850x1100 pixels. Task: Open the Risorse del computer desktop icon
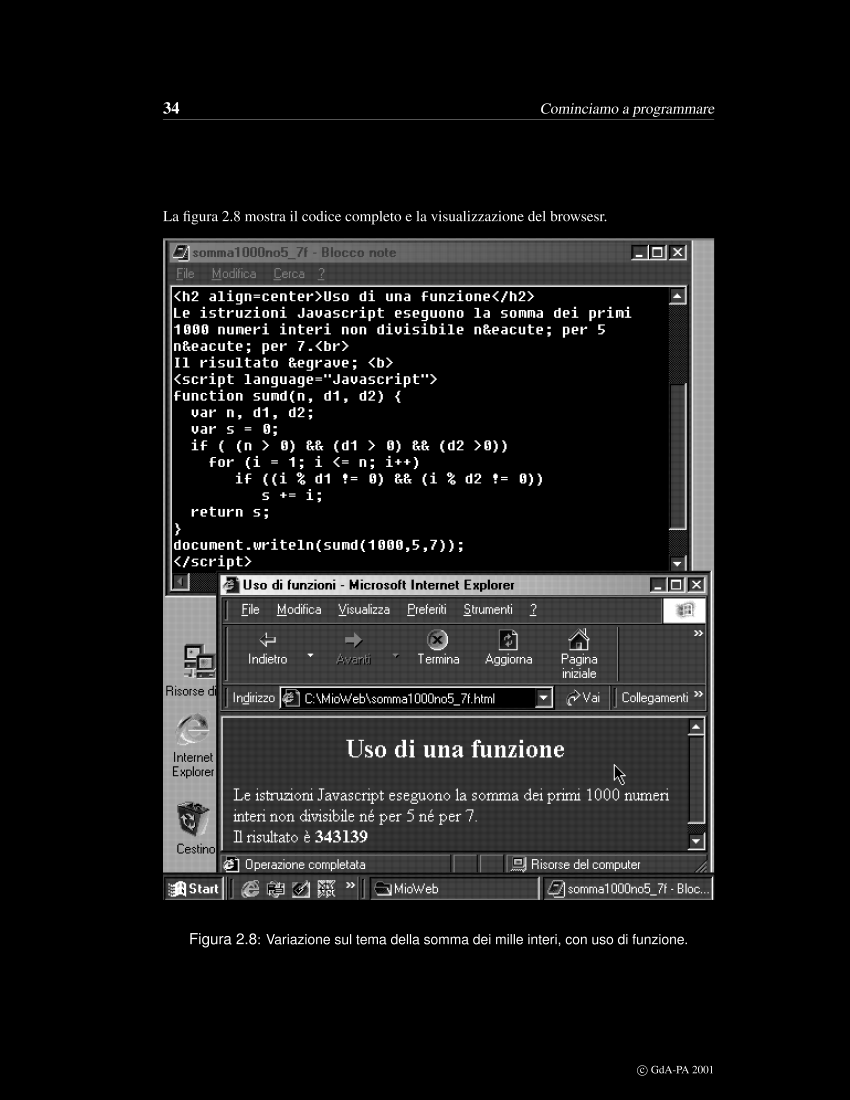196,661
